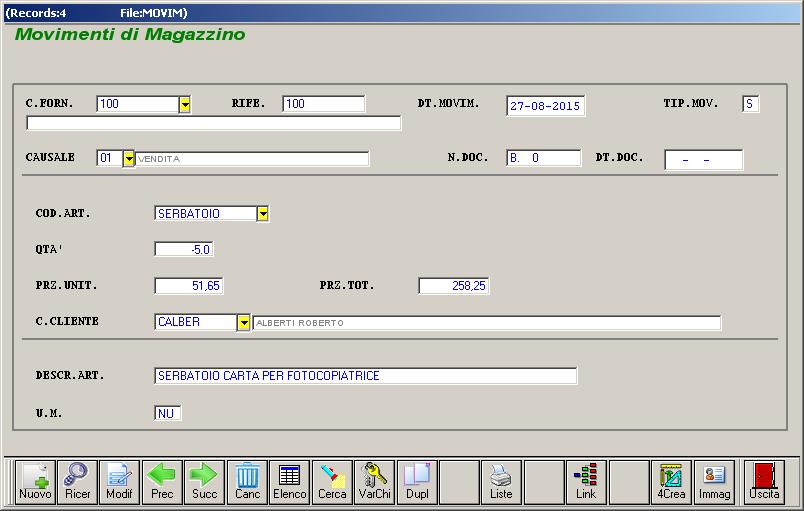Expand the COD.ART. article dropdown arrow
Viewport: 804px width, 511px height.
[263, 214]
